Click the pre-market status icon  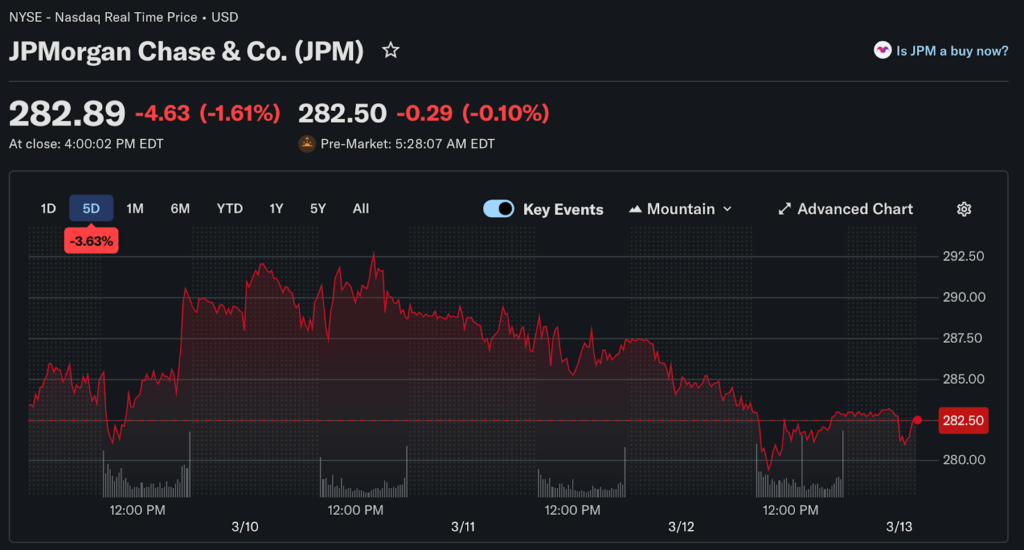click(307, 144)
